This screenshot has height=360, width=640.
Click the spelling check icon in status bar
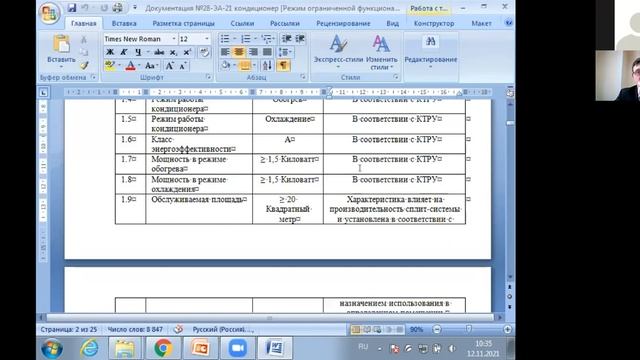click(178, 329)
